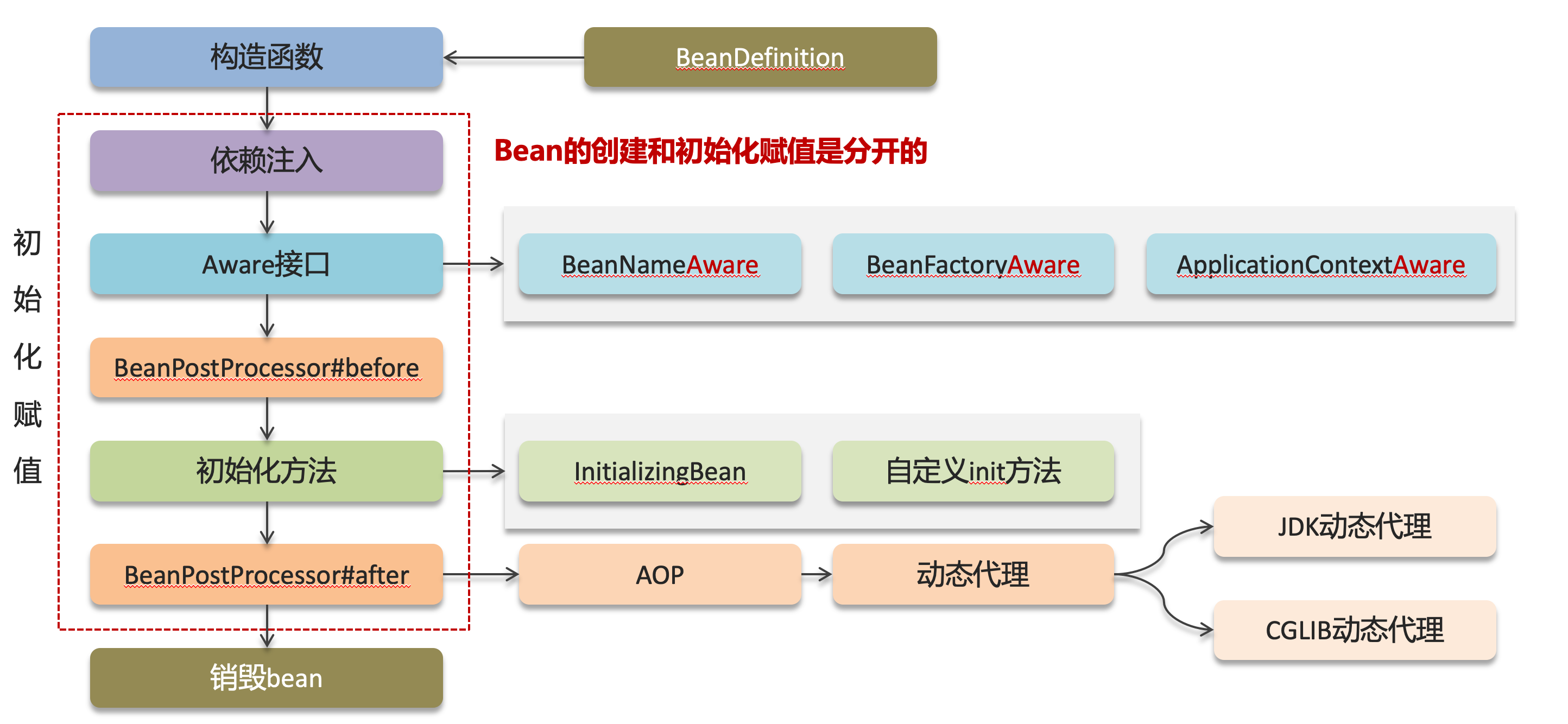
Task: Select the 初始化方法 box
Action: pyautogui.click(x=266, y=471)
